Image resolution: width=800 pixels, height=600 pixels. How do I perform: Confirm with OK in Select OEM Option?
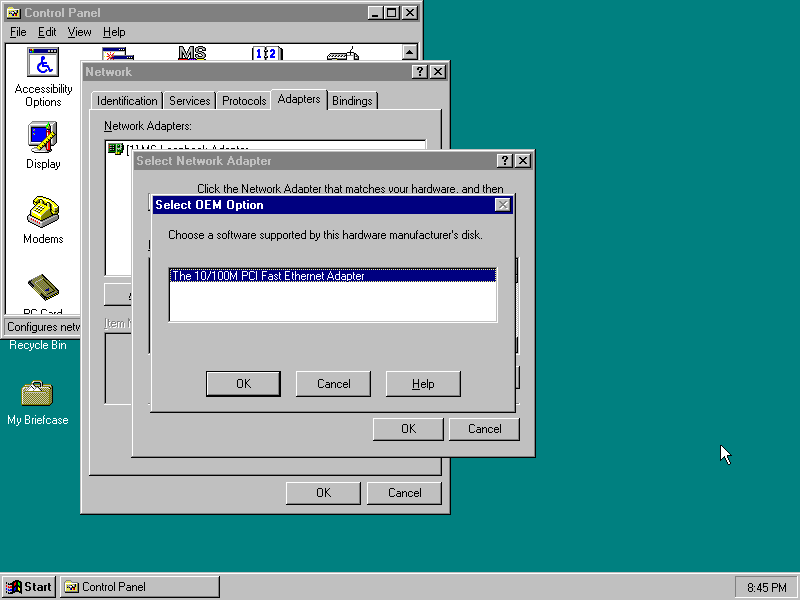pyautogui.click(x=243, y=384)
